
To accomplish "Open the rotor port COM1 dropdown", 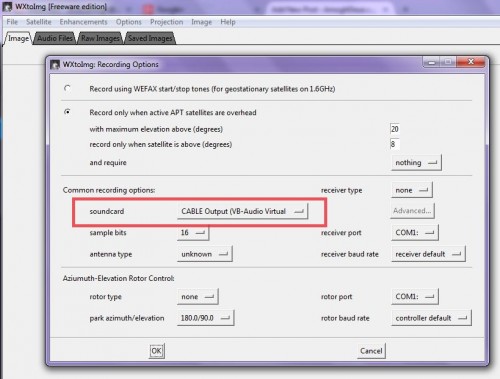I will pos(415,297).
